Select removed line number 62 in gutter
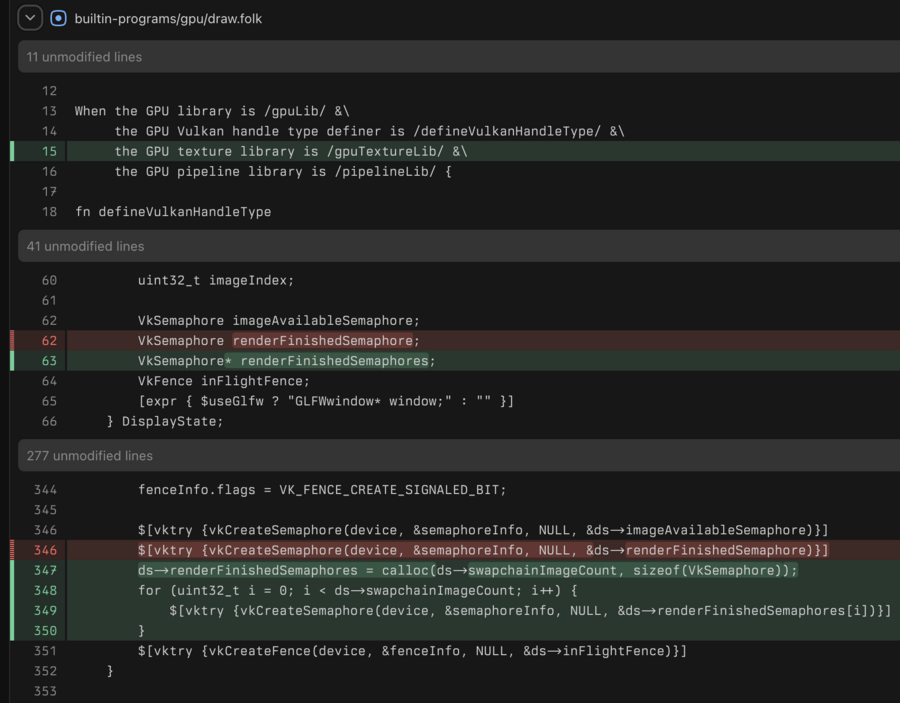This screenshot has width=900, height=703. pos(49,340)
